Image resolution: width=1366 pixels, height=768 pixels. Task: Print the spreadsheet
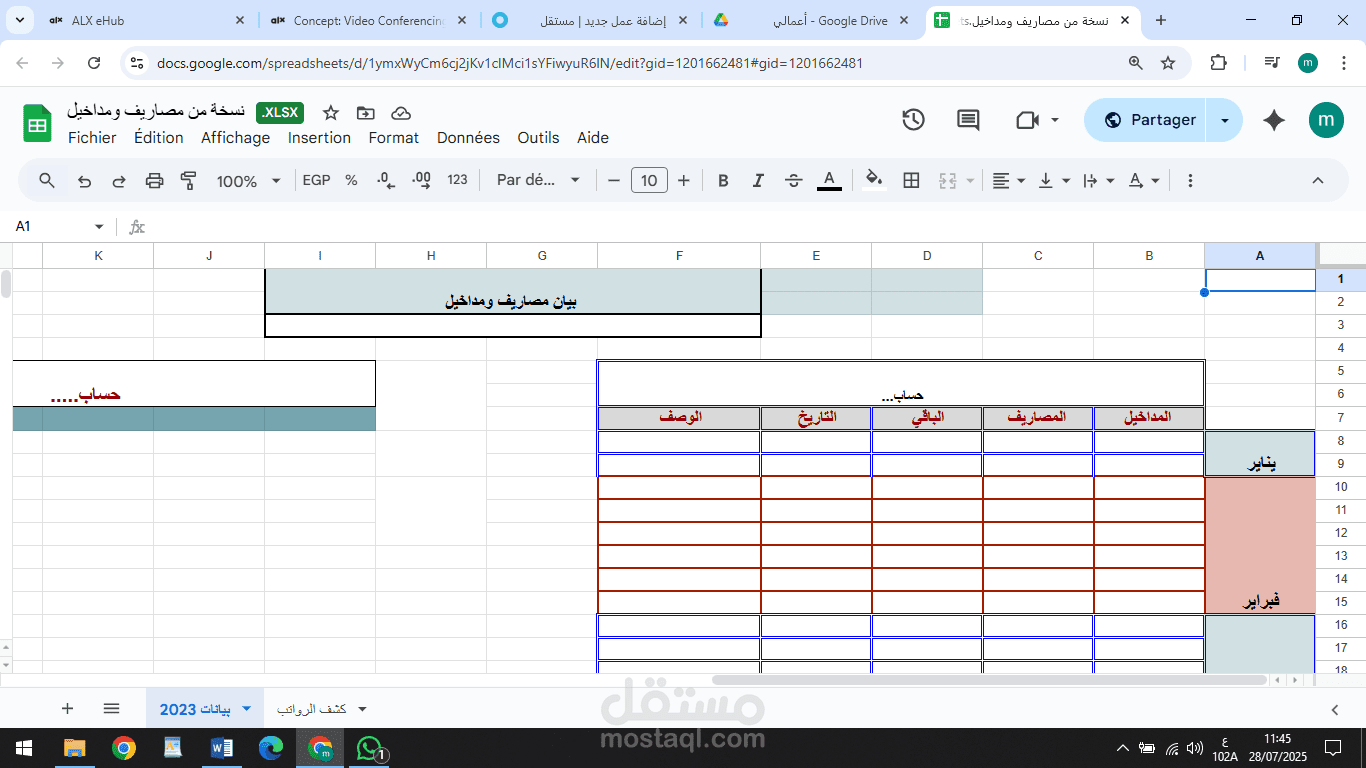point(154,181)
